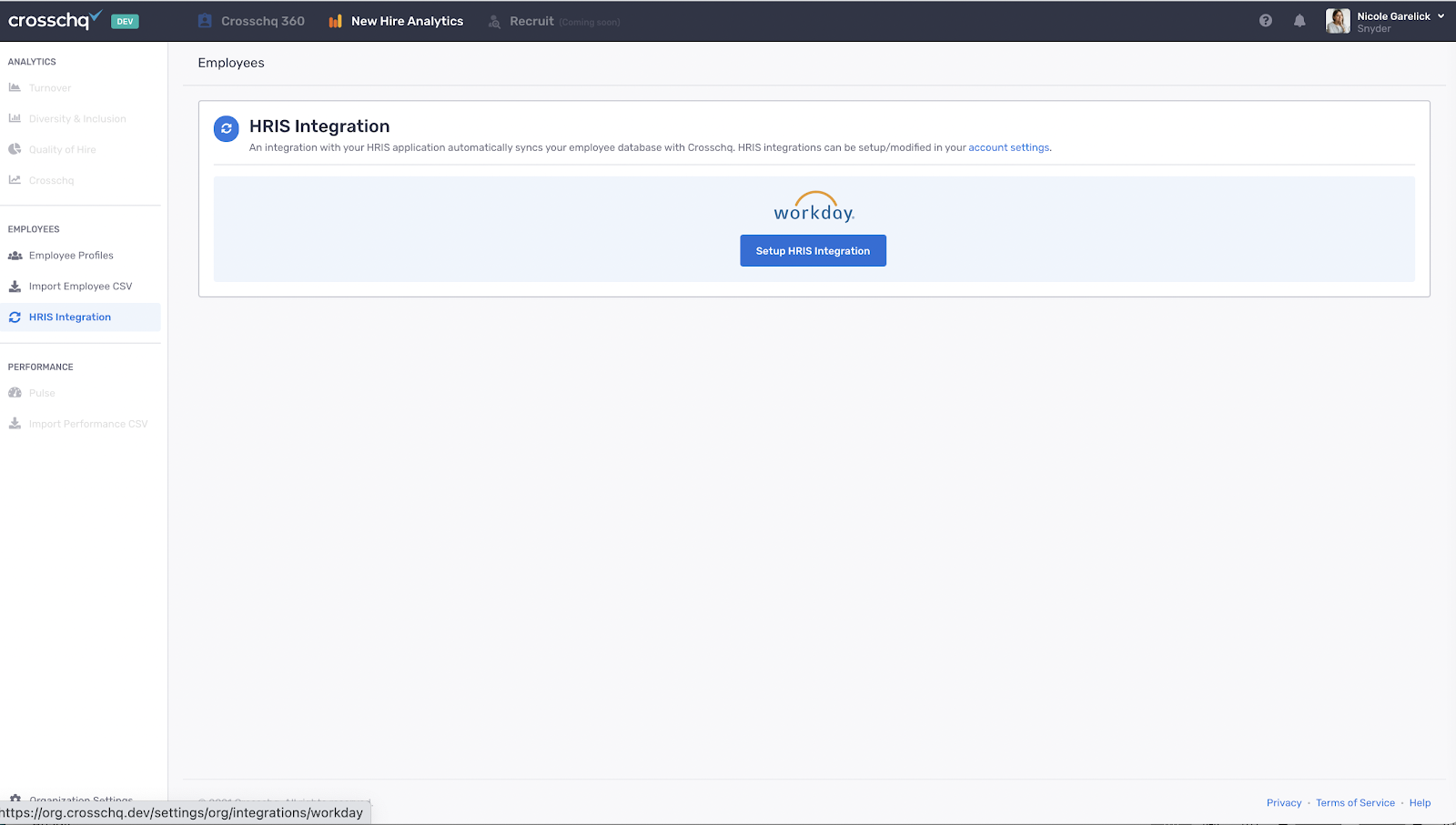
Task: Click the Import Performance CSV download icon
Action: pos(15,424)
